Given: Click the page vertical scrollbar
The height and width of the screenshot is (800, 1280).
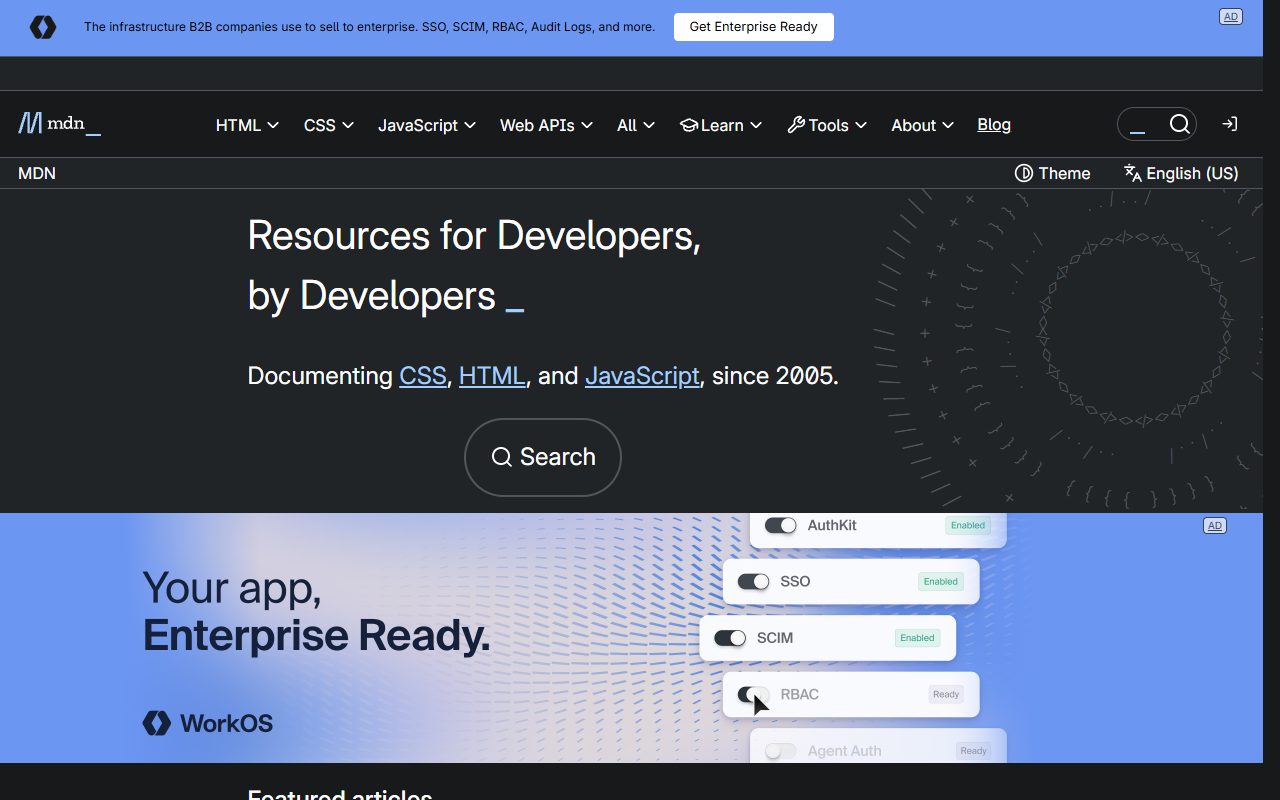Looking at the screenshot, I should pos(1272,400).
